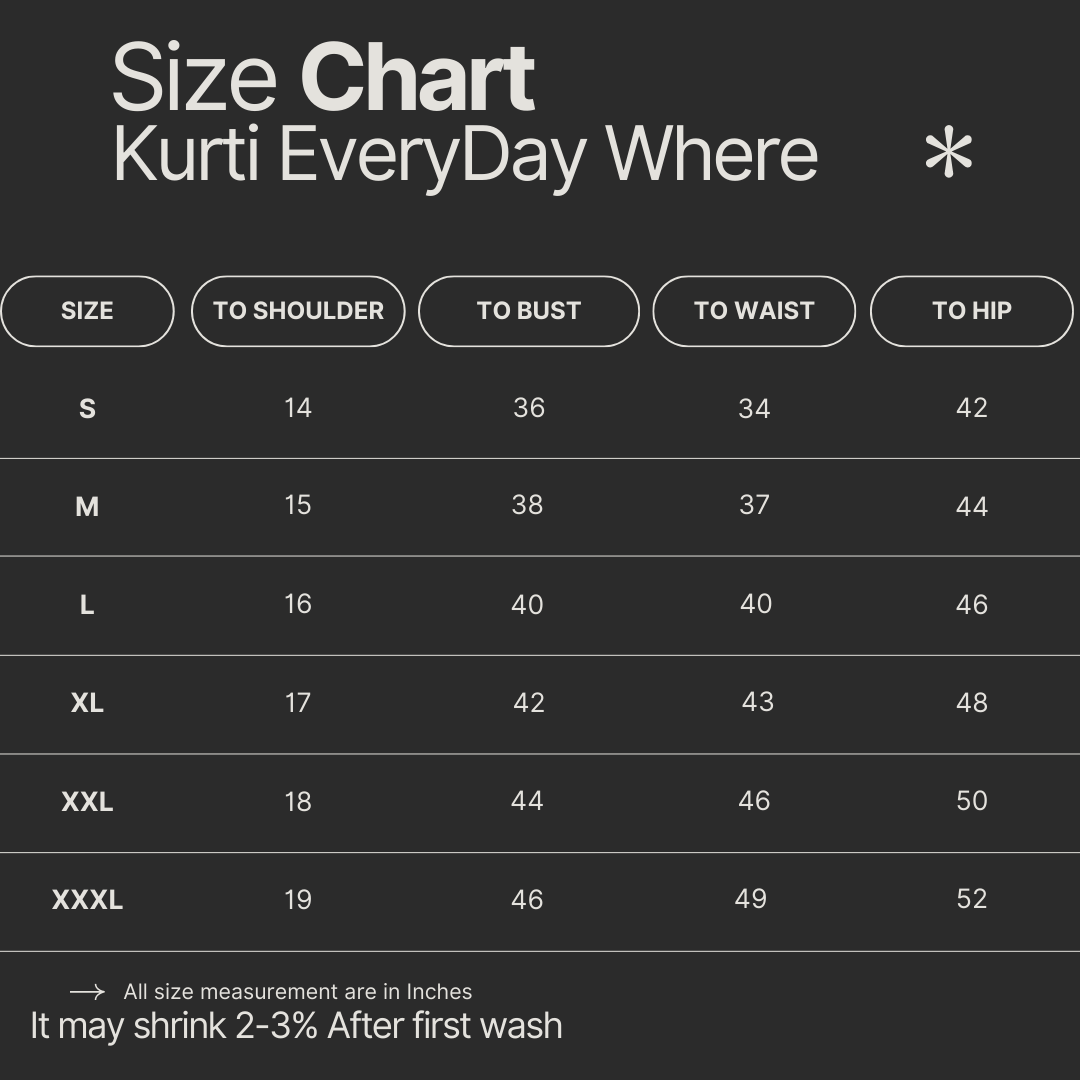Click the TO WAIST header pill
Viewport: 1080px width, 1080px height.
click(754, 311)
